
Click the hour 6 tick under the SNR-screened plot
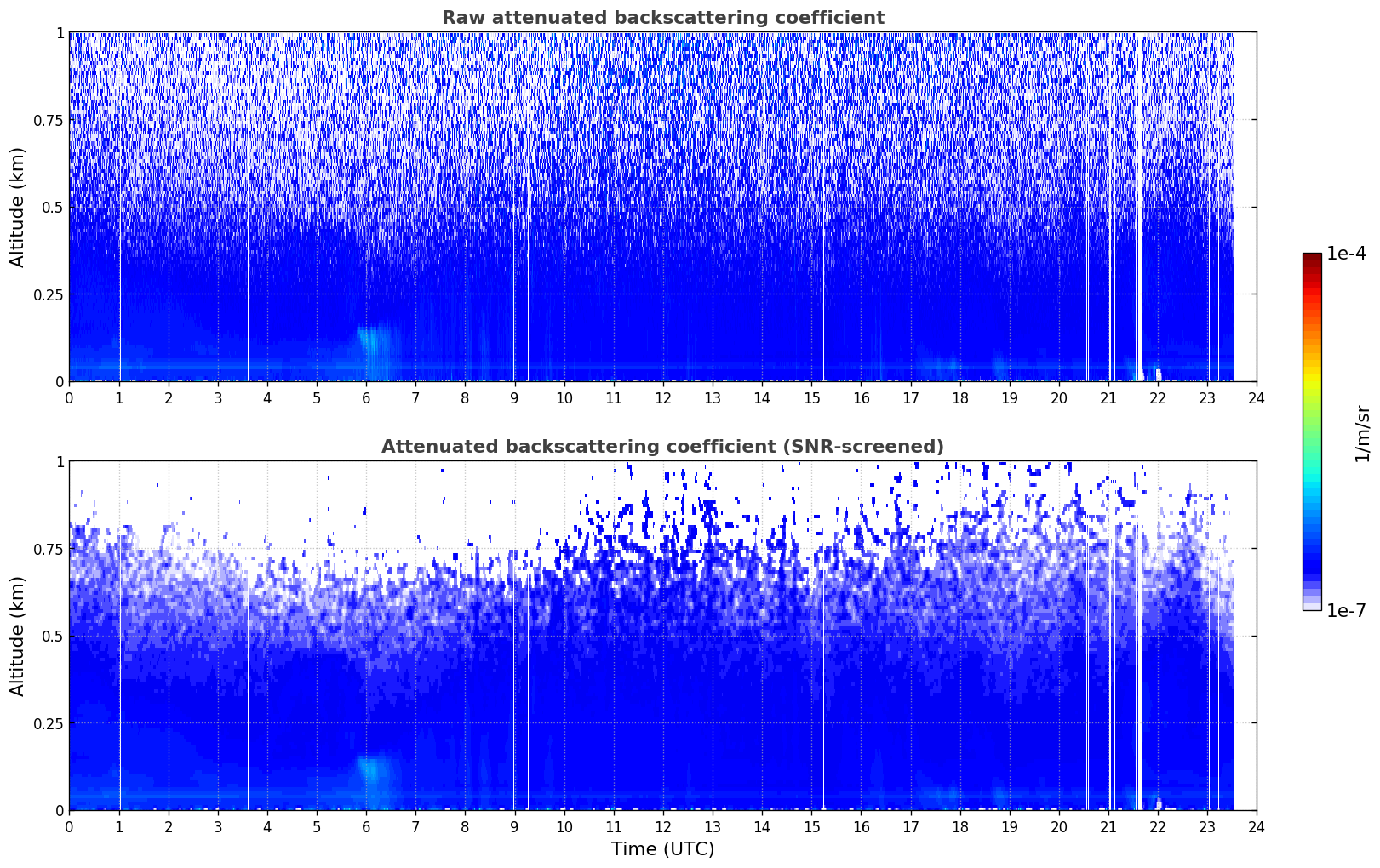tap(366, 826)
